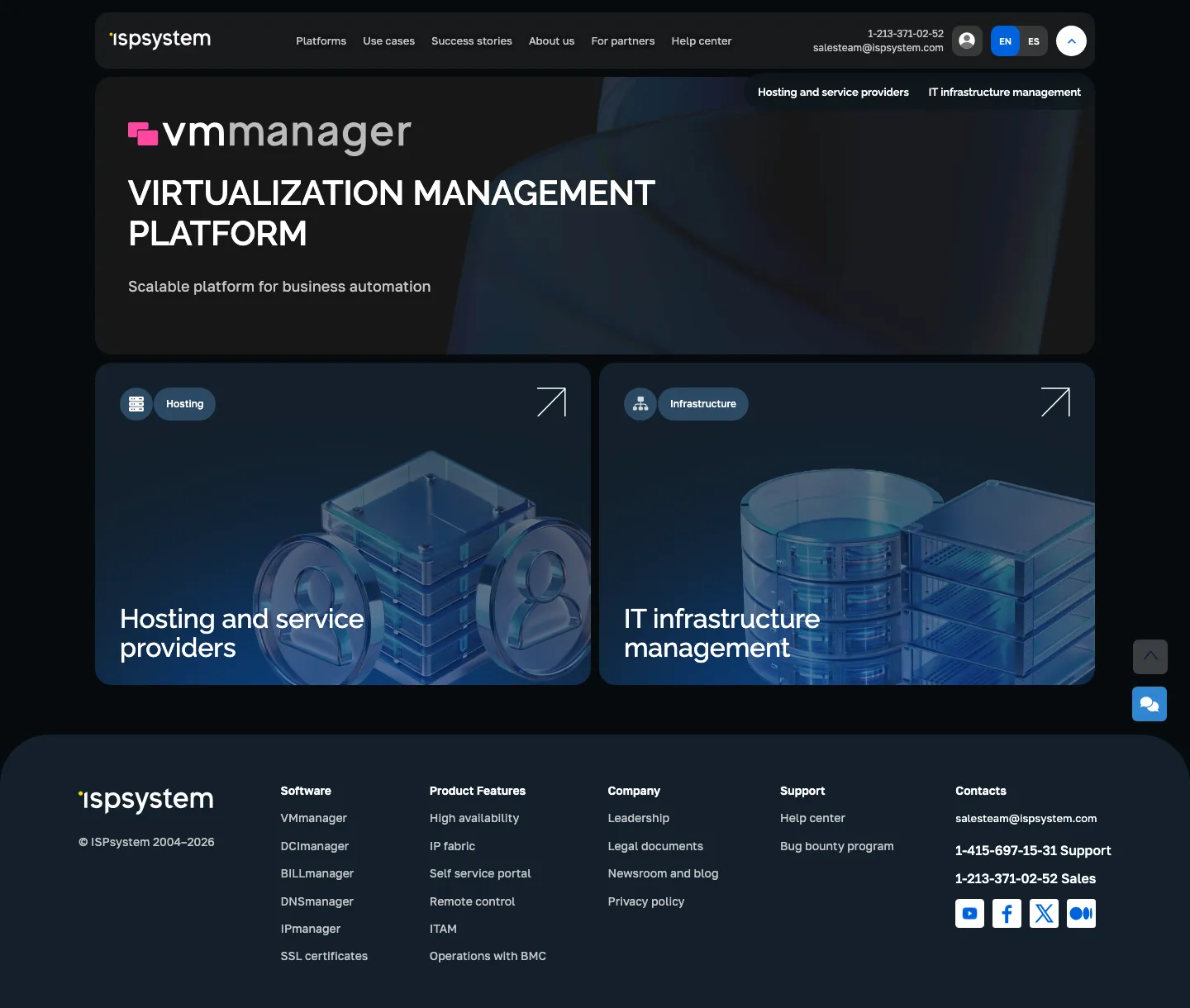Go to Operations with BMC page
This screenshot has width=1190, height=1008.
click(488, 956)
